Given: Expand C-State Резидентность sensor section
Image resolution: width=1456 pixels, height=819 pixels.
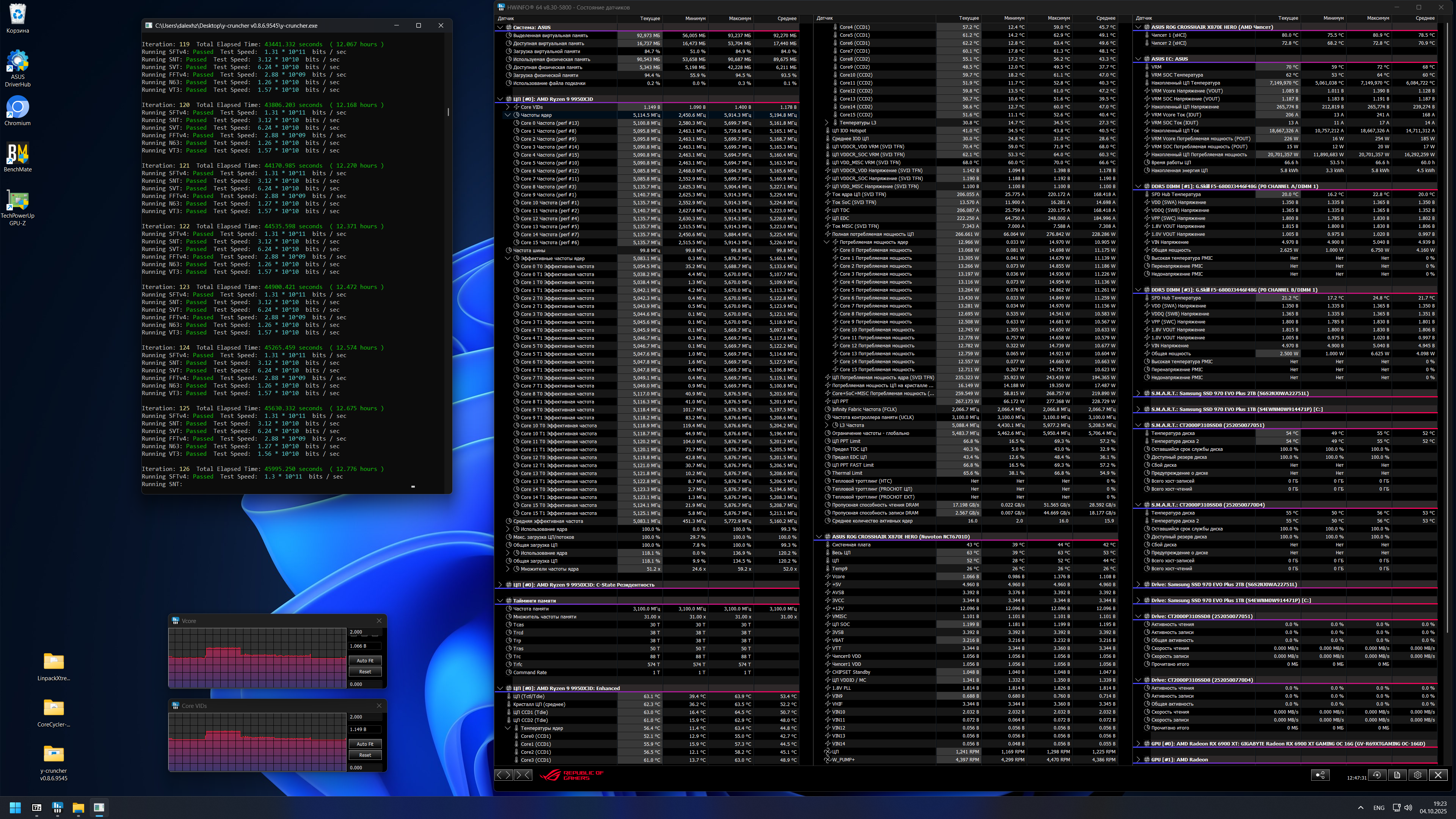Looking at the screenshot, I should (500, 585).
